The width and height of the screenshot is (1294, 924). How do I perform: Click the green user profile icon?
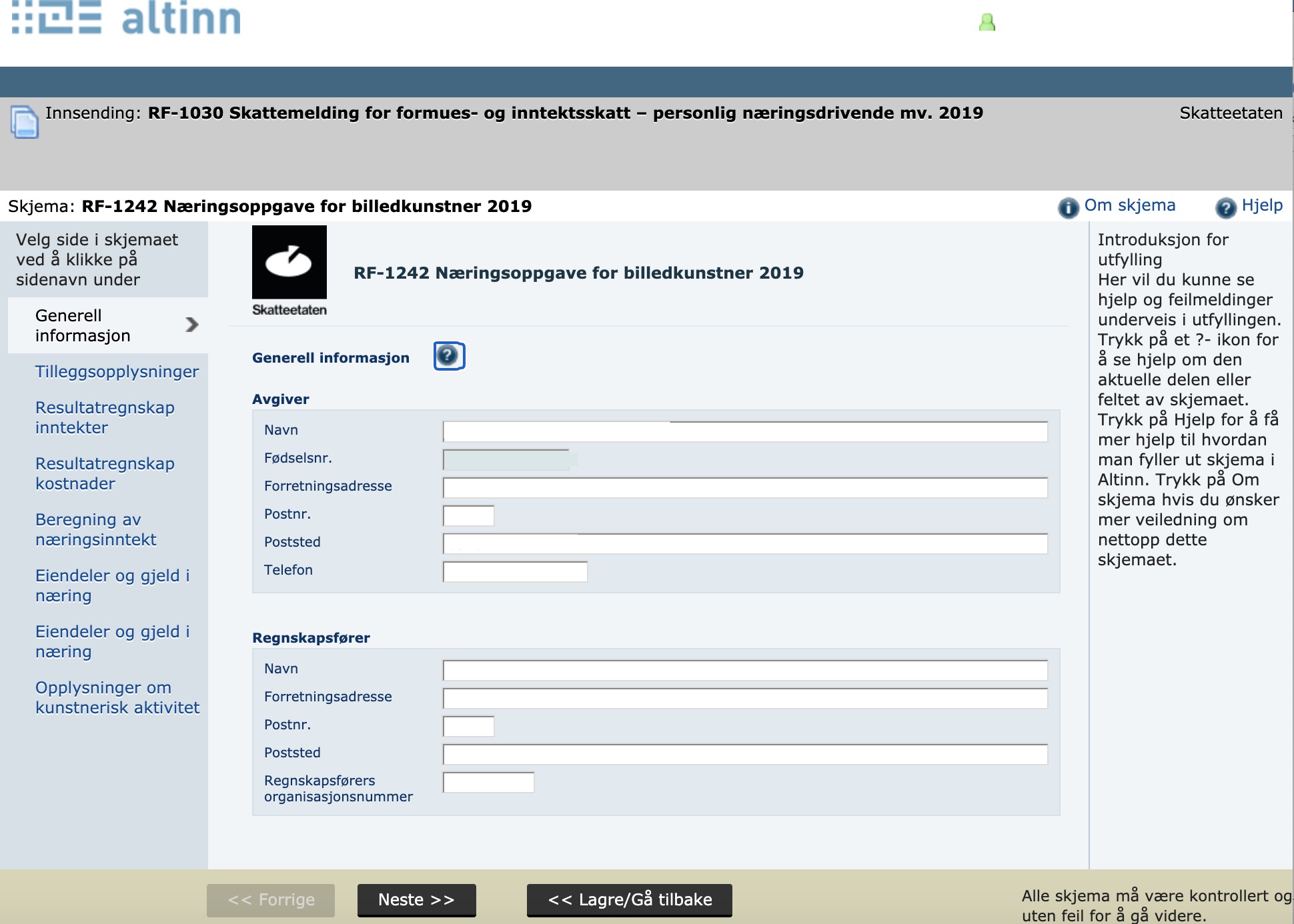point(987,23)
